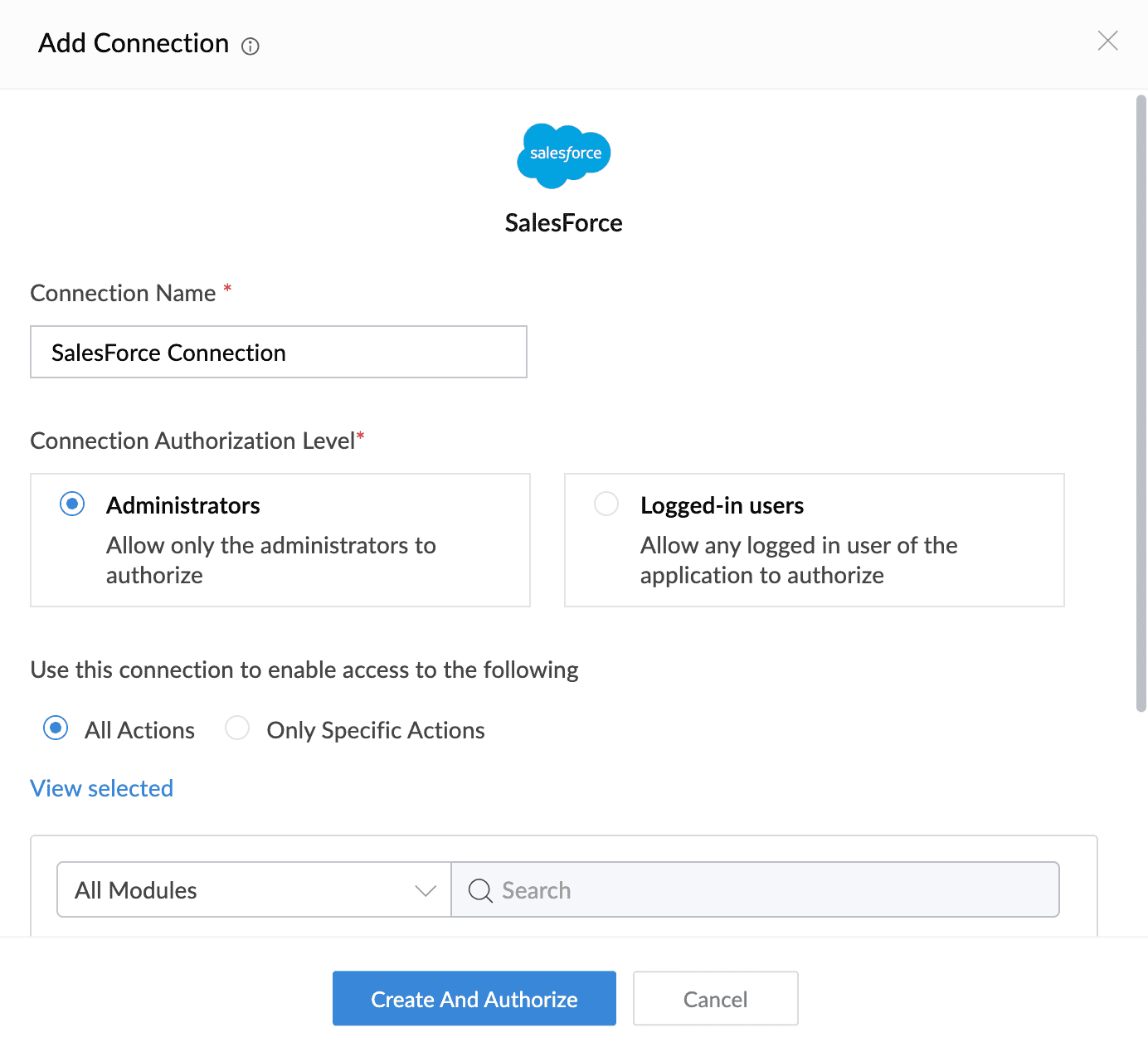The height and width of the screenshot is (1057, 1148).
Task: Focus the Connection Name text field
Action: coord(279,352)
